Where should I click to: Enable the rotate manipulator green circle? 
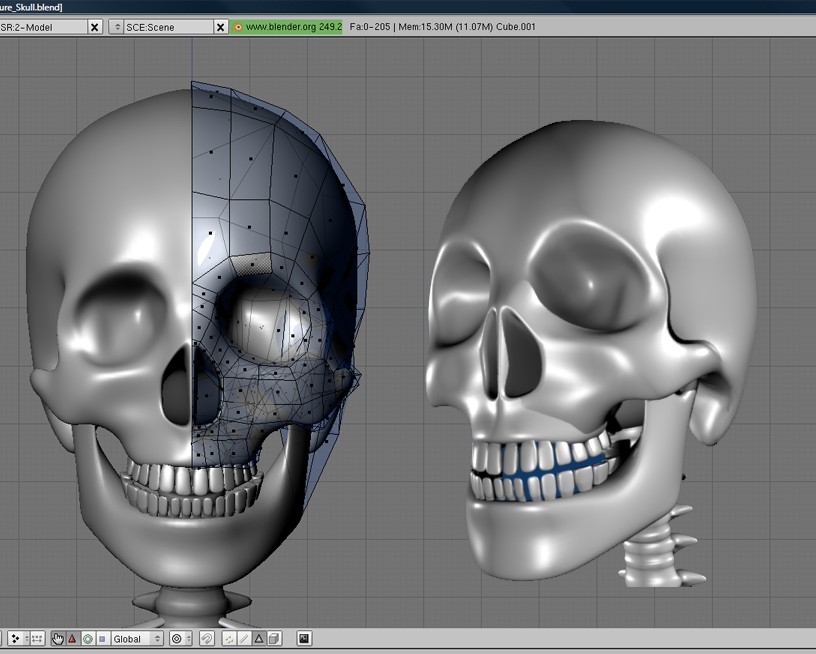click(x=87, y=638)
